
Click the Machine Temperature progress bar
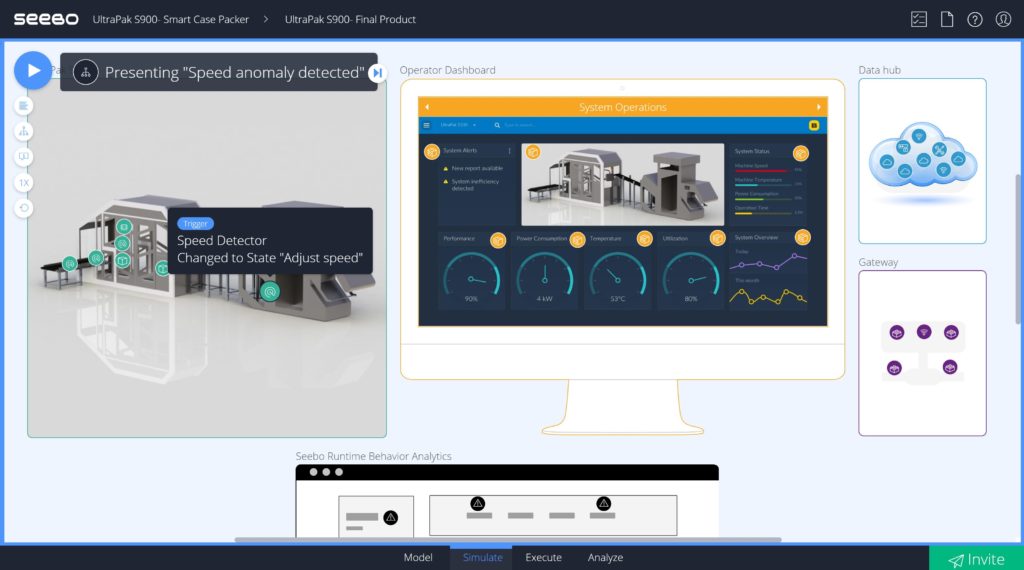(x=764, y=185)
